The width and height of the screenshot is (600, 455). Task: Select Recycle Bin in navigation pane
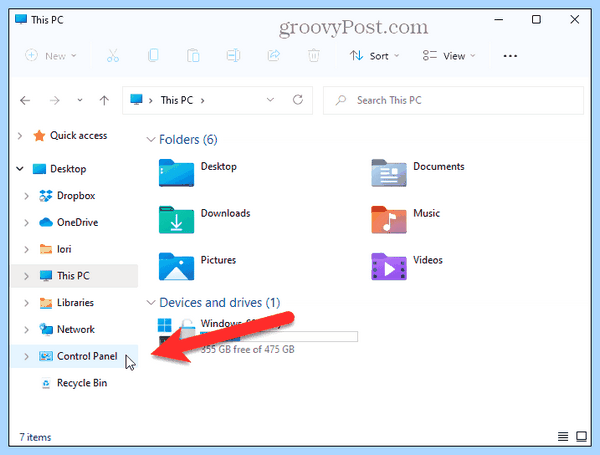tap(74, 383)
